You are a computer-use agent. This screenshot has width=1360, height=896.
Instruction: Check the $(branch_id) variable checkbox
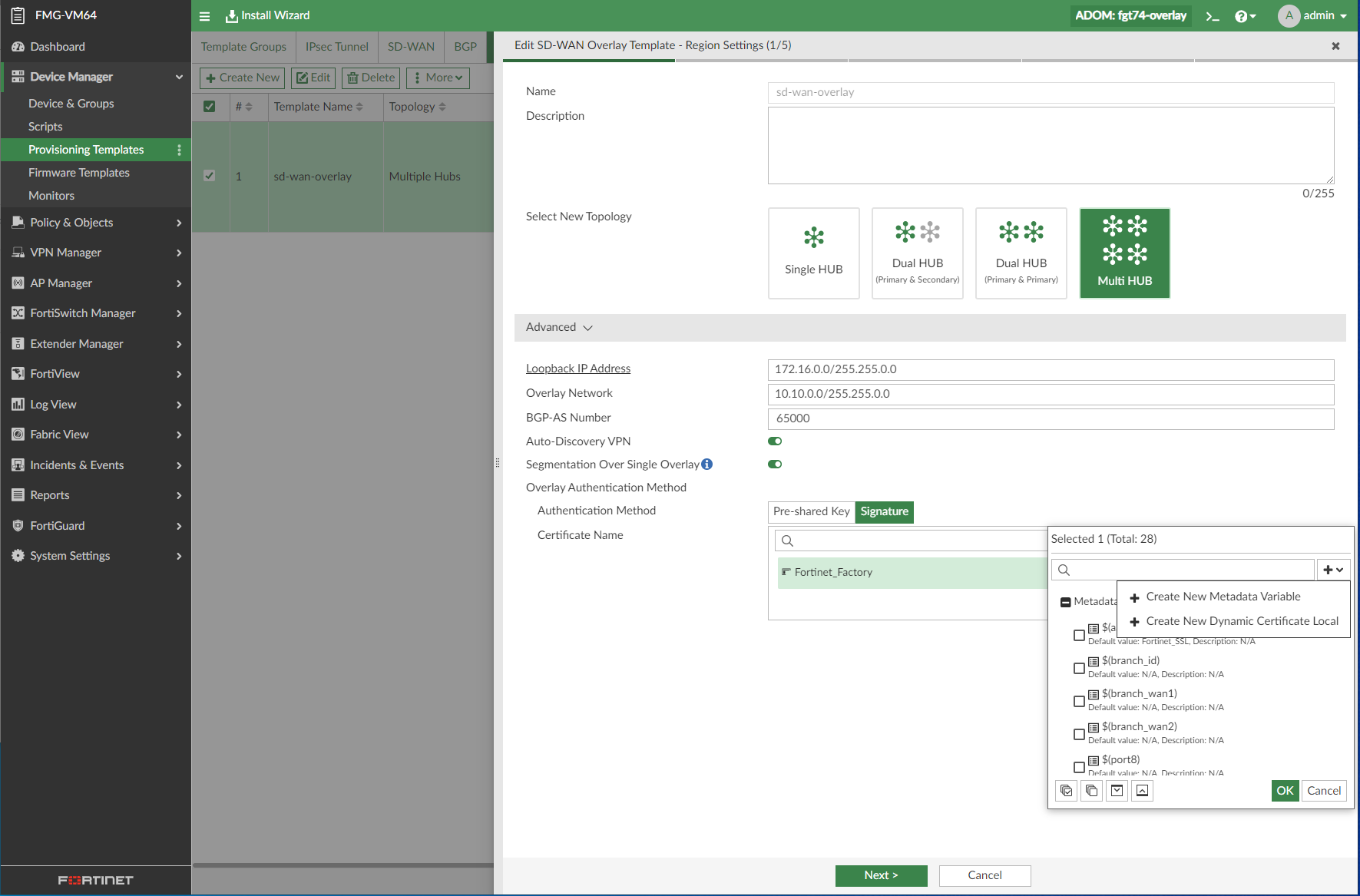1079,668
